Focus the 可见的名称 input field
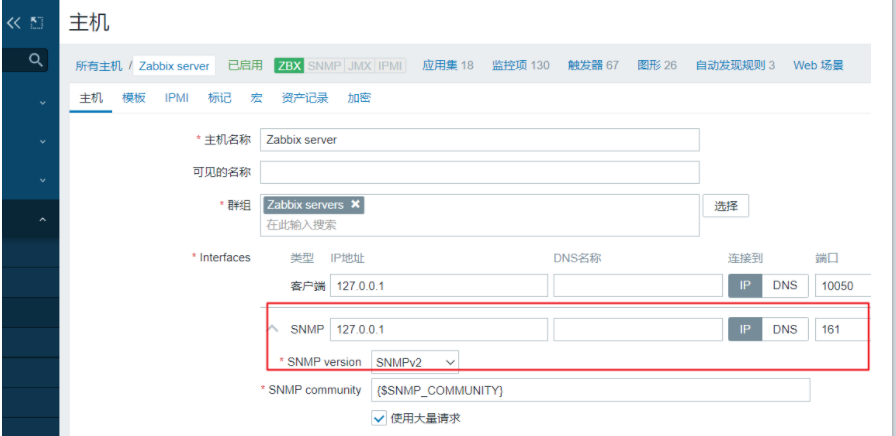Image resolution: width=896 pixels, height=436 pixels. click(479, 173)
